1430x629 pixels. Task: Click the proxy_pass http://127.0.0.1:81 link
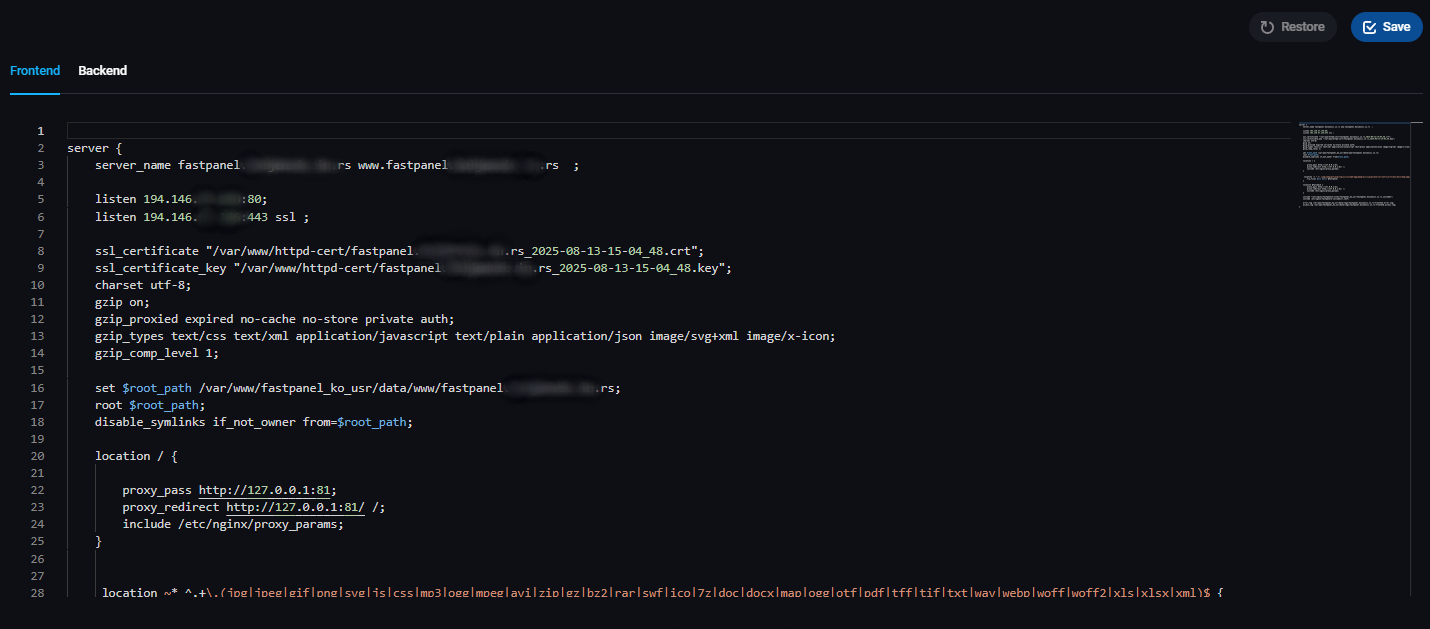point(265,490)
